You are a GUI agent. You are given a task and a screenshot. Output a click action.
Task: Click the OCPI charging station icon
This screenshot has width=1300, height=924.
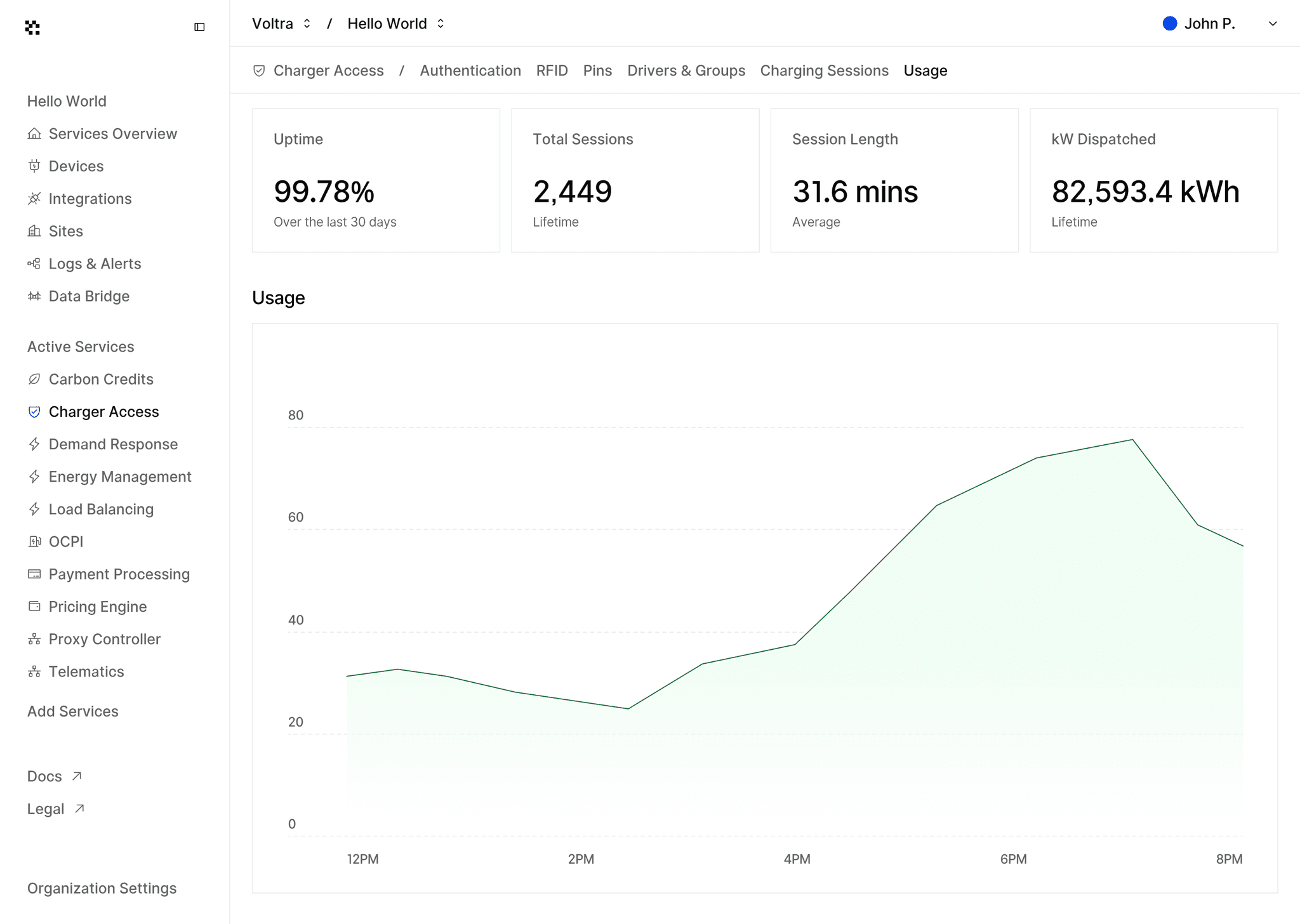click(34, 541)
